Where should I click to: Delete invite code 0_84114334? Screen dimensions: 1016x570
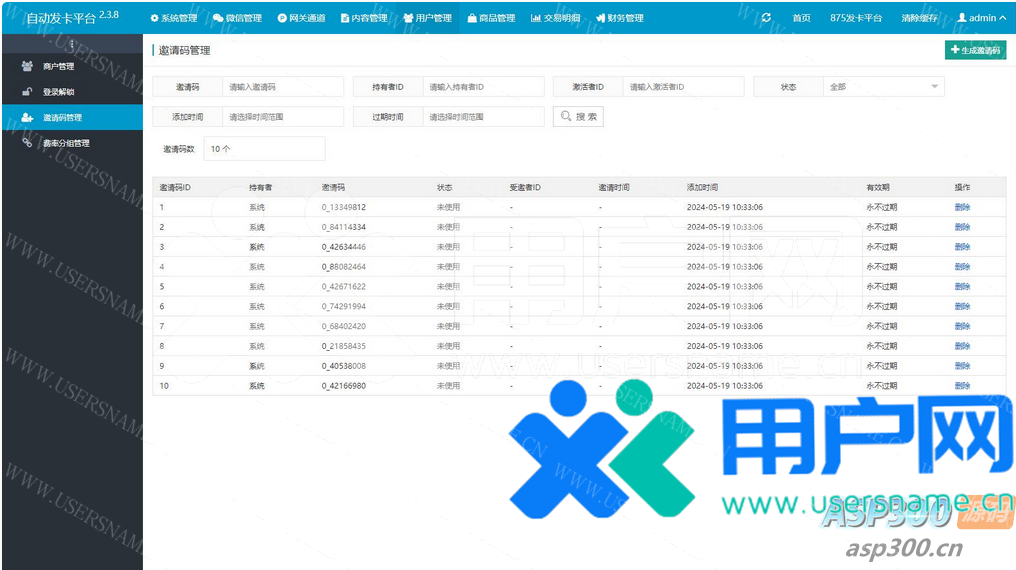coord(962,227)
